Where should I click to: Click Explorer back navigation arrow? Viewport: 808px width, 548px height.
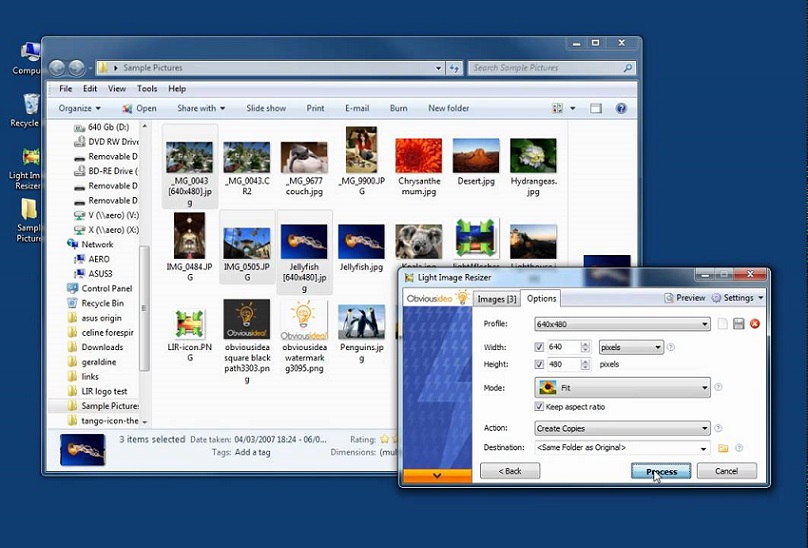click(x=57, y=68)
